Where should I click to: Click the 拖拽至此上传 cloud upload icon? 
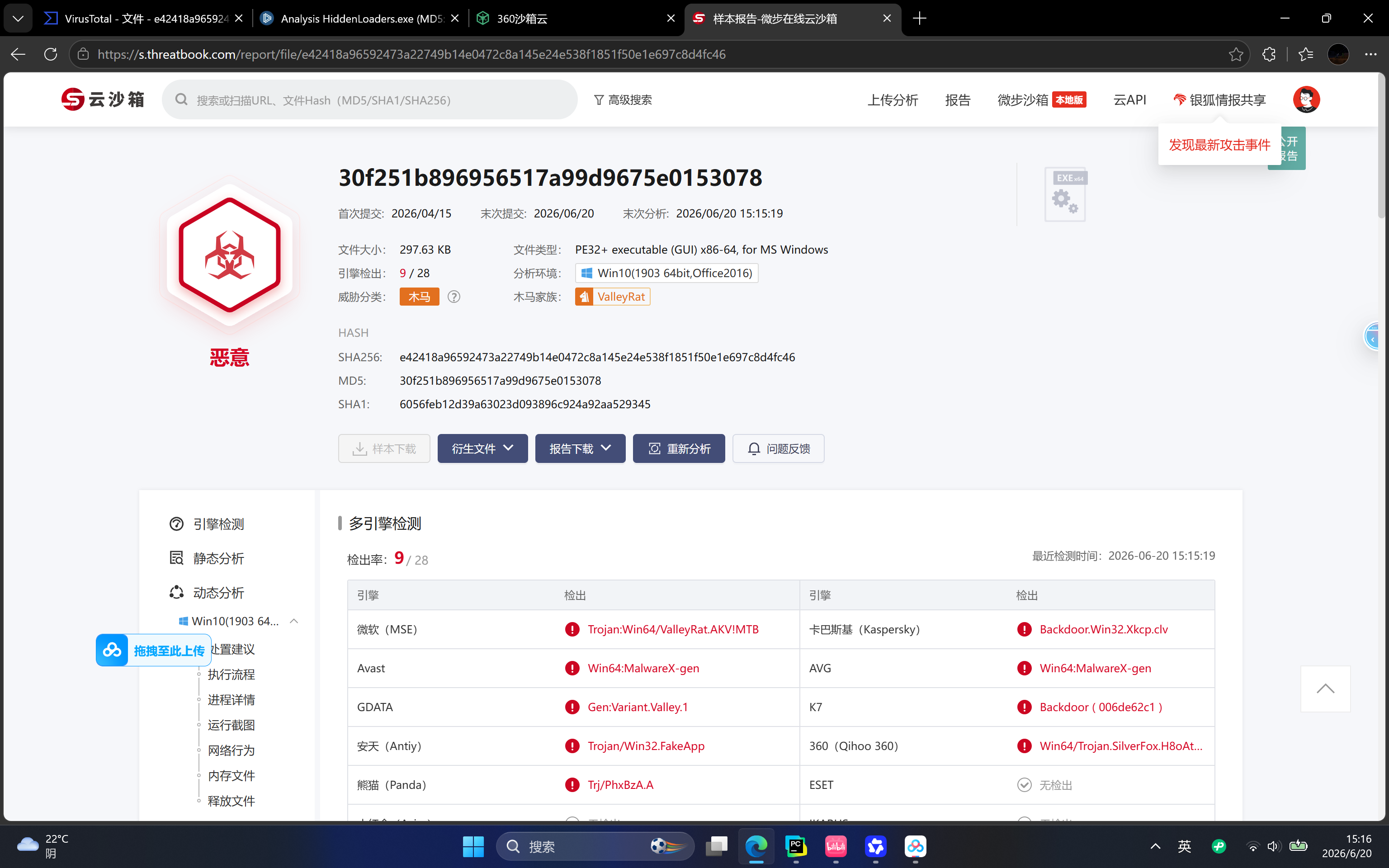point(112,651)
